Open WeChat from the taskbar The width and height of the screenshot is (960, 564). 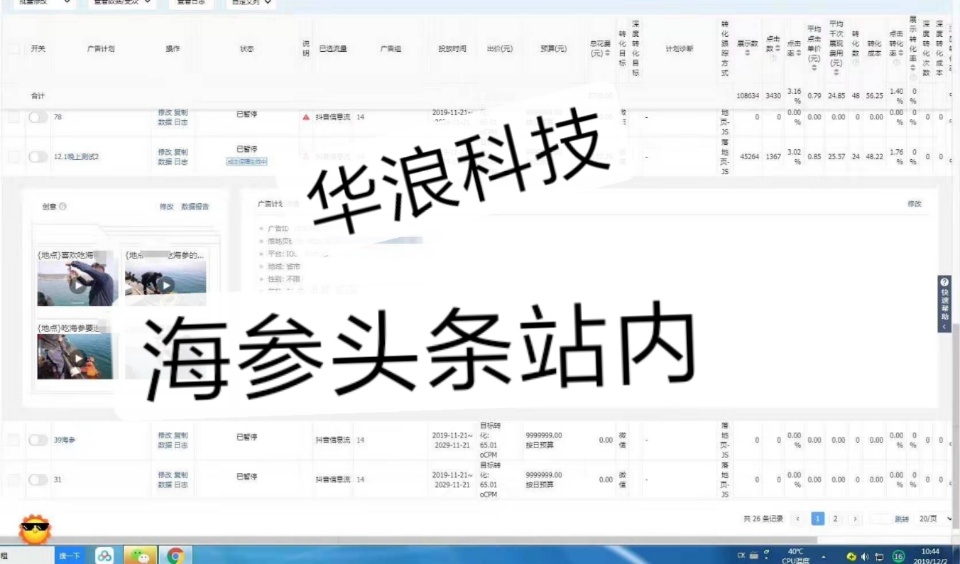click(x=141, y=555)
